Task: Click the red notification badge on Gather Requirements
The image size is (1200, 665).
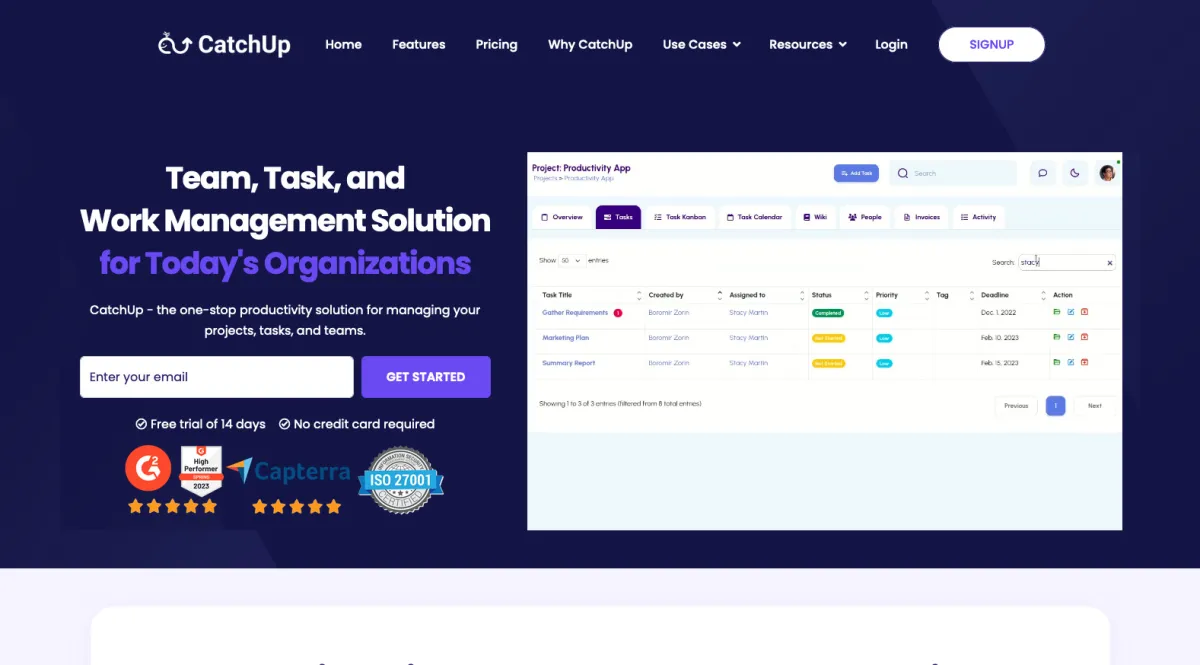Action: (x=617, y=313)
